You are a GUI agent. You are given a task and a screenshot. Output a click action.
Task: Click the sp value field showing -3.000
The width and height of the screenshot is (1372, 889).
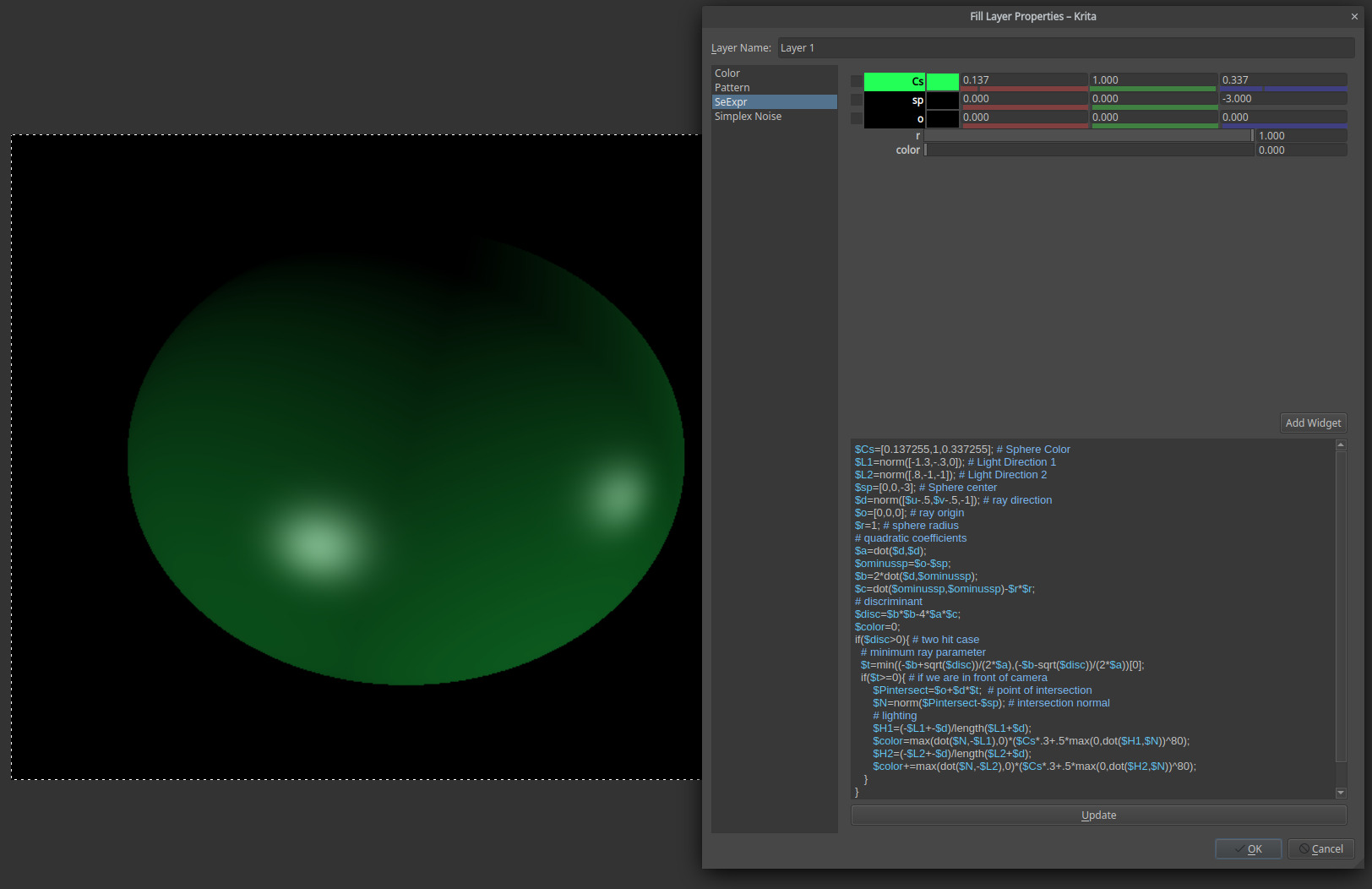[x=1282, y=99]
